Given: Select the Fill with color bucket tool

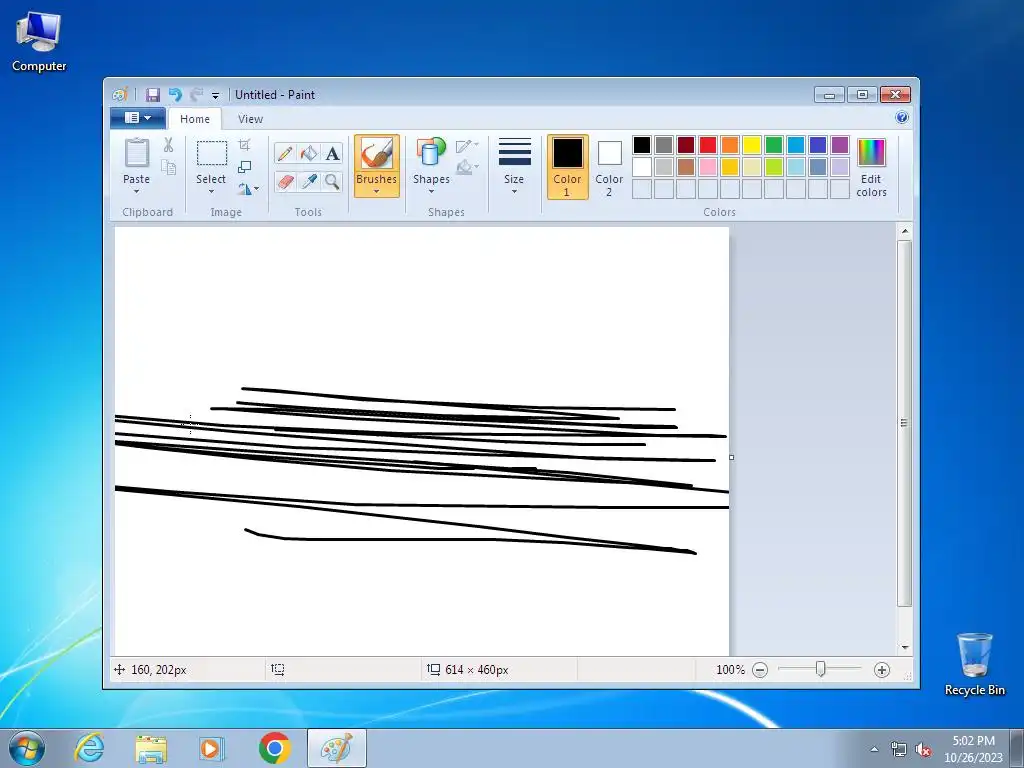Looking at the screenshot, I should coord(308,154).
